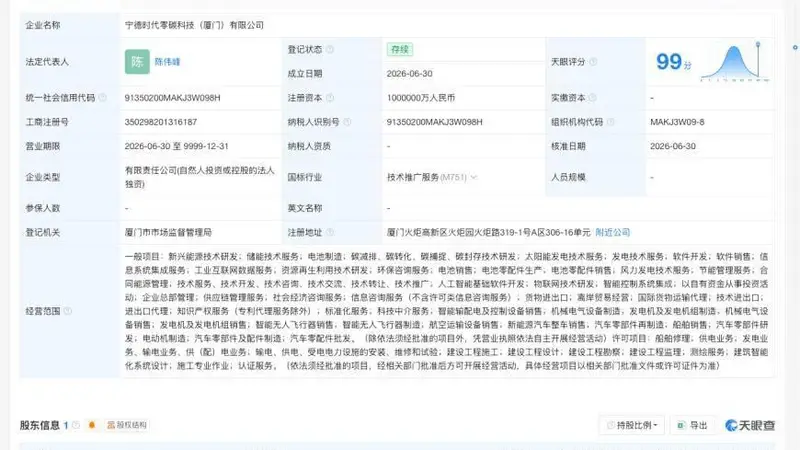
Task: Select organization code MAKJ3W09-8
Action: click(677, 122)
